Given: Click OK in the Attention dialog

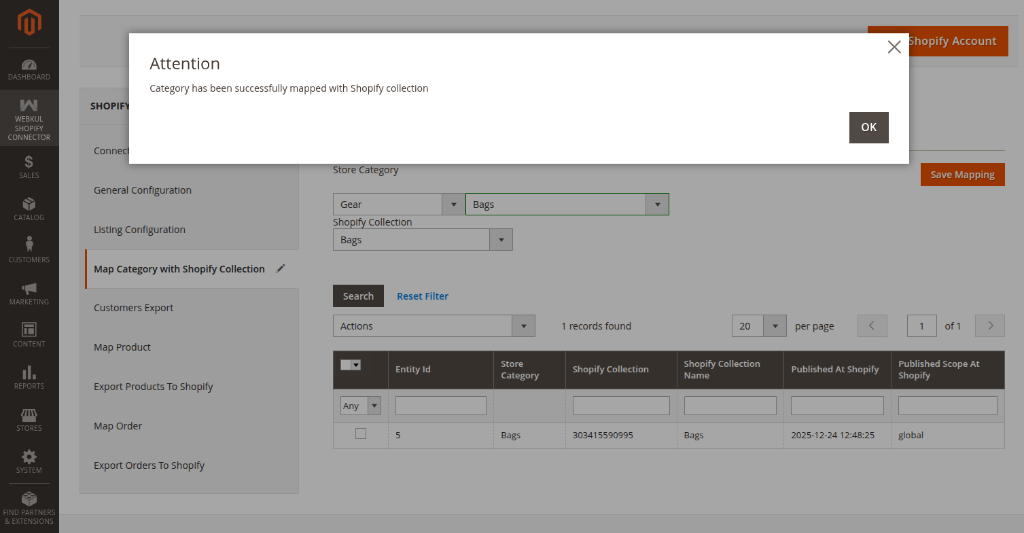Looking at the screenshot, I should point(869,127).
